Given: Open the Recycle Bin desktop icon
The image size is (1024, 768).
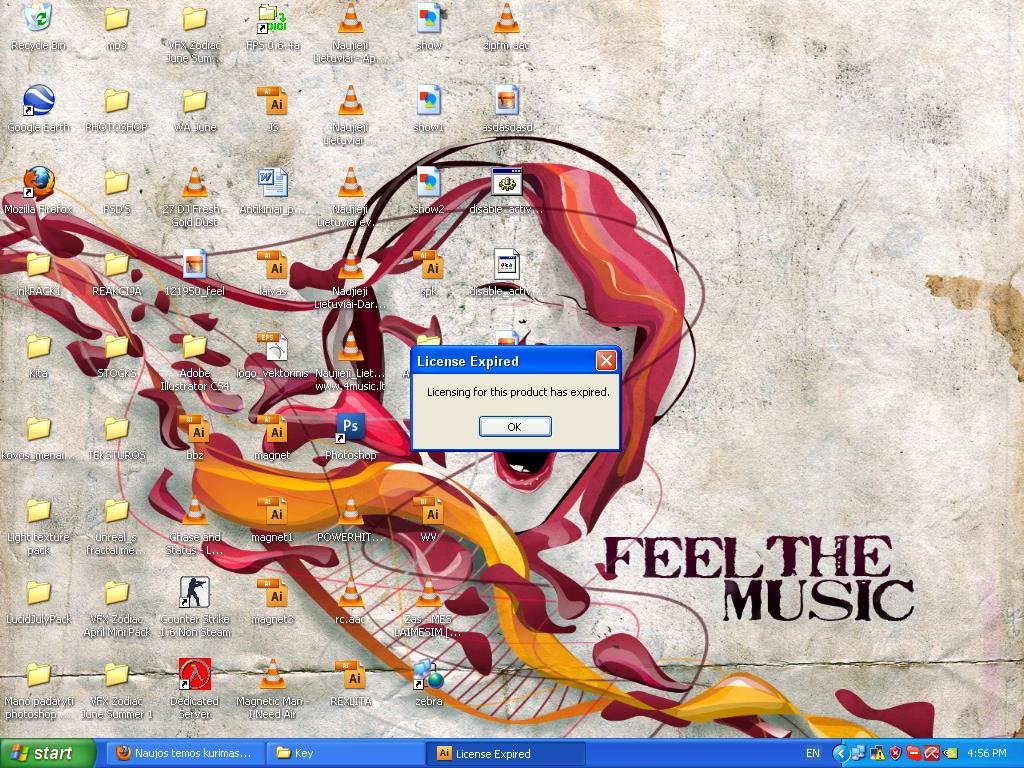Looking at the screenshot, I should (38, 18).
